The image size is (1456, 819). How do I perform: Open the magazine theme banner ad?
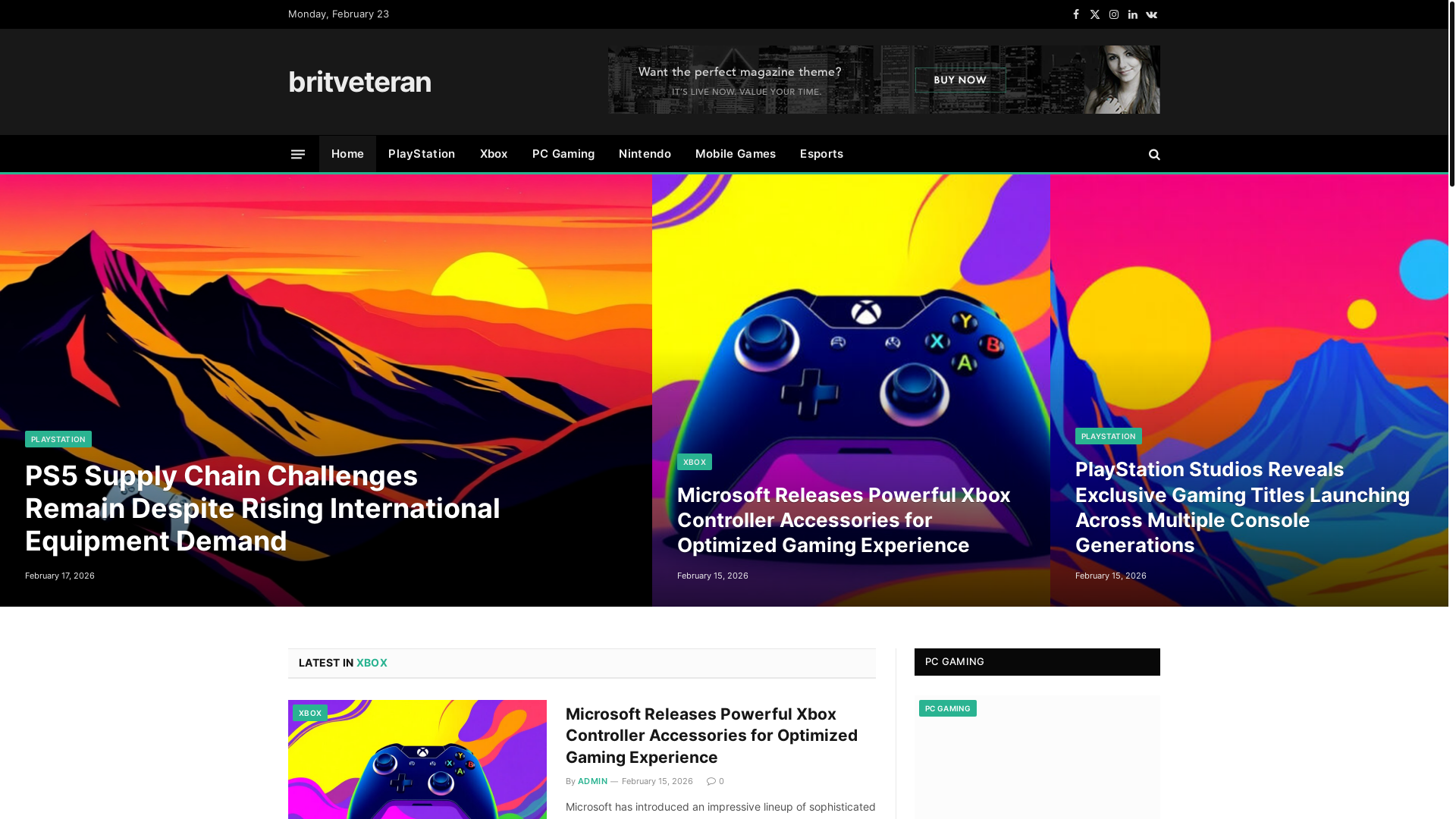[x=883, y=80]
